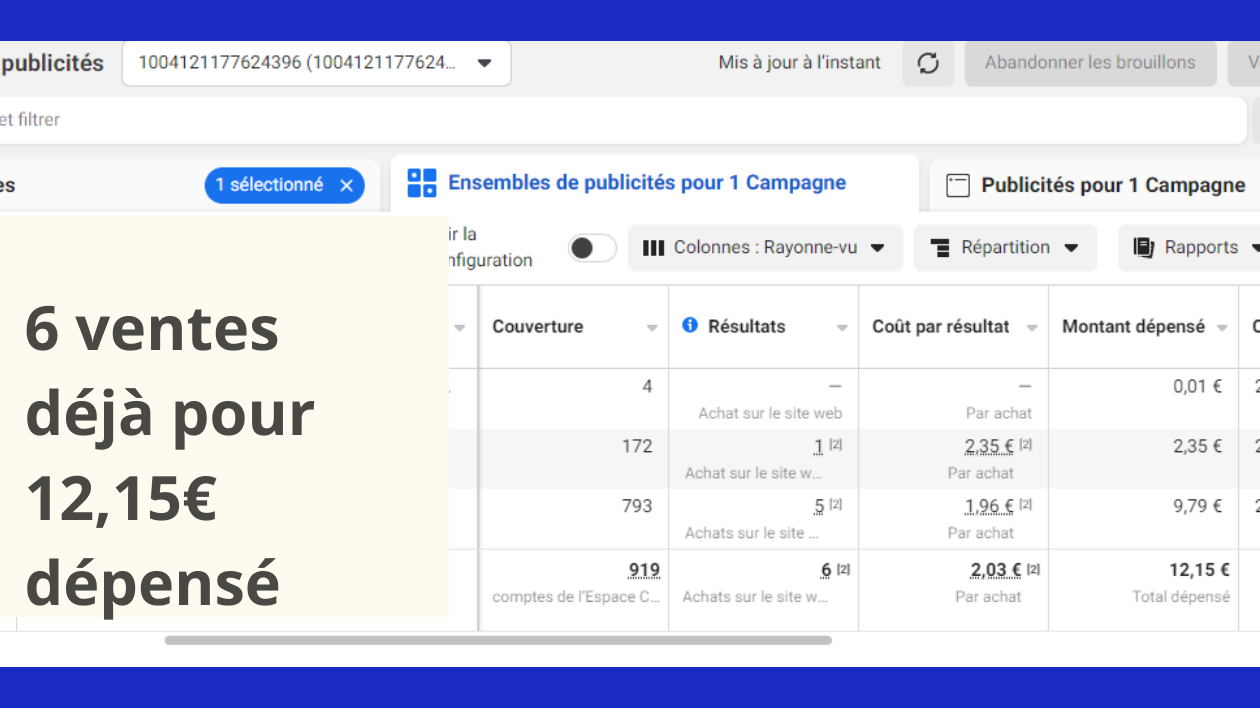
Task: Click the horizontal table scrollbar
Action: (498, 640)
